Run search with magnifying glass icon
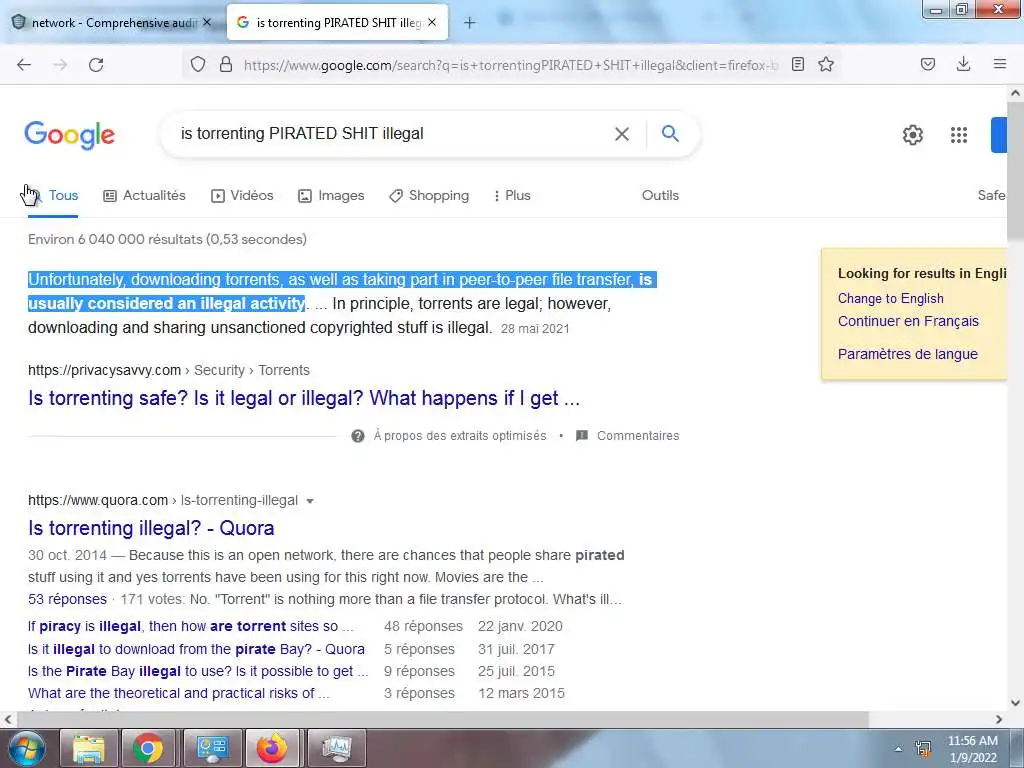 (x=670, y=134)
